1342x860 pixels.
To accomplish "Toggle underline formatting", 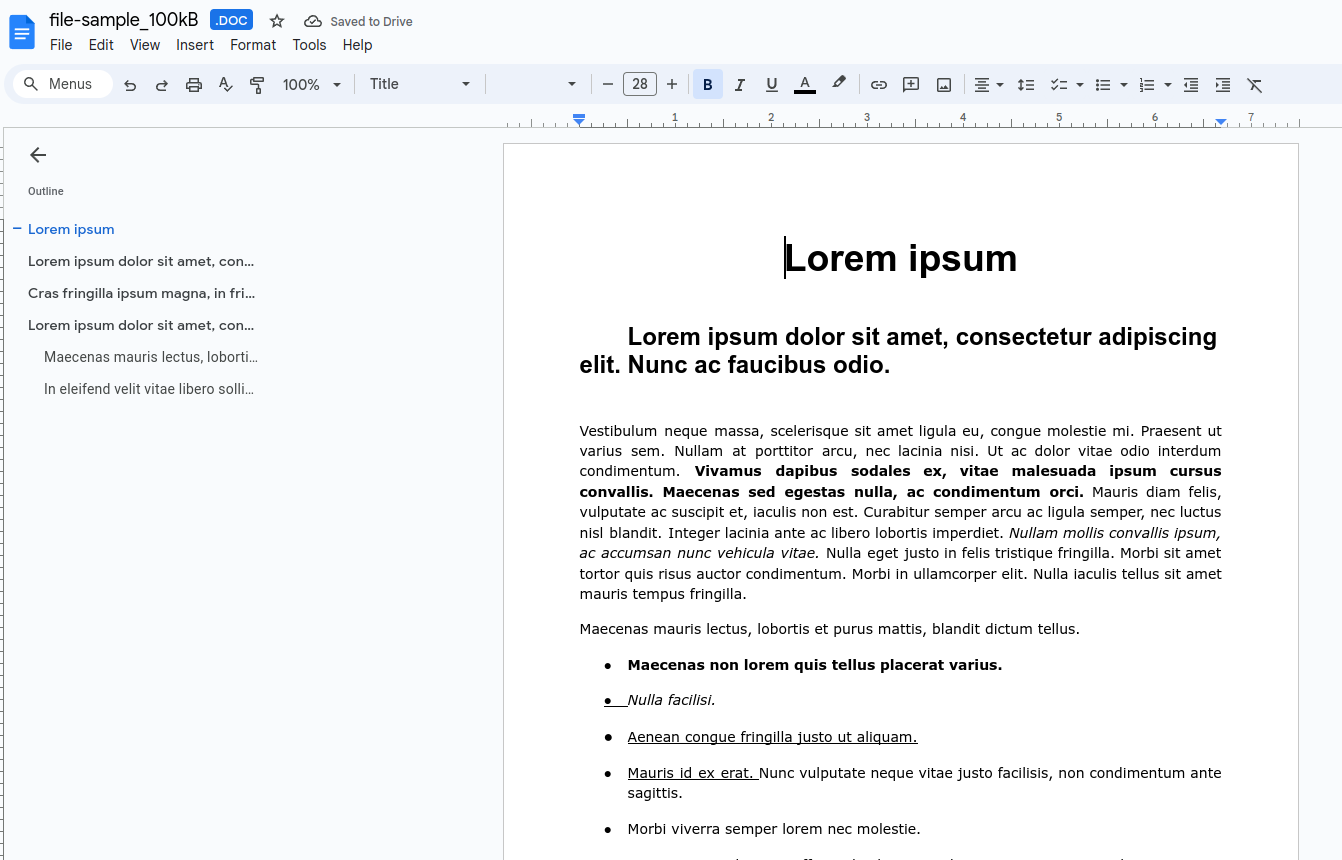I will 772,85.
